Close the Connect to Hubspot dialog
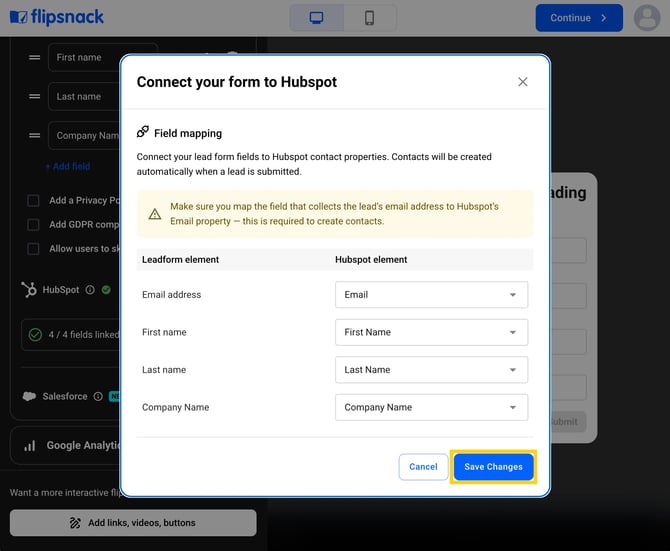The height and width of the screenshot is (551, 670). click(x=522, y=82)
